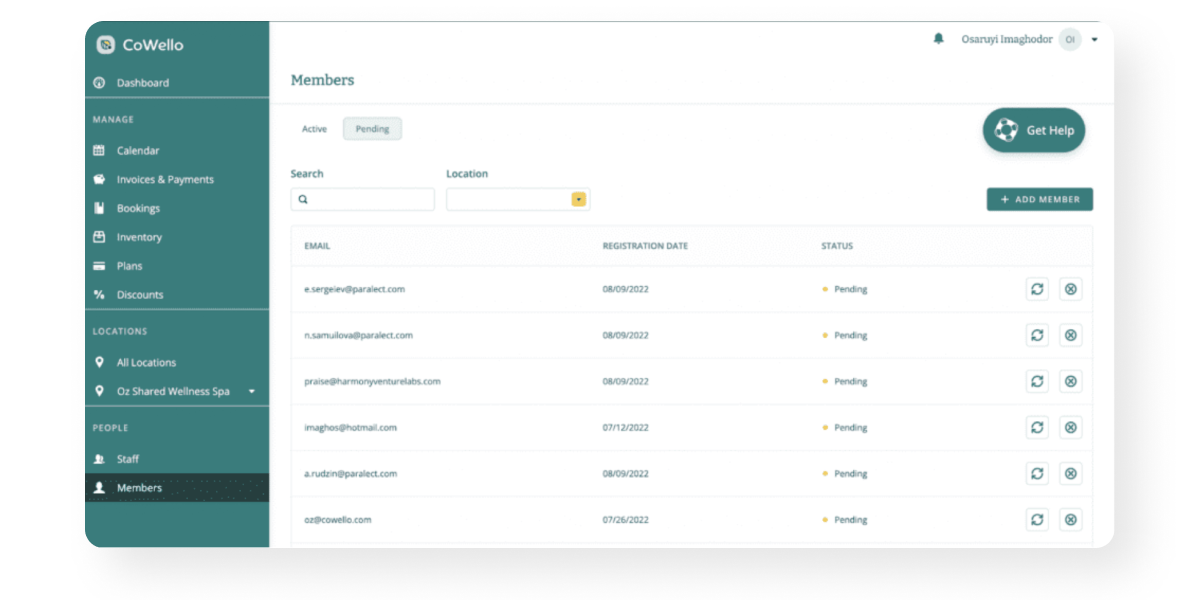Open Invoices & Payments in sidebar
This screenshot has height=600, width=1200.
[165, 180]
